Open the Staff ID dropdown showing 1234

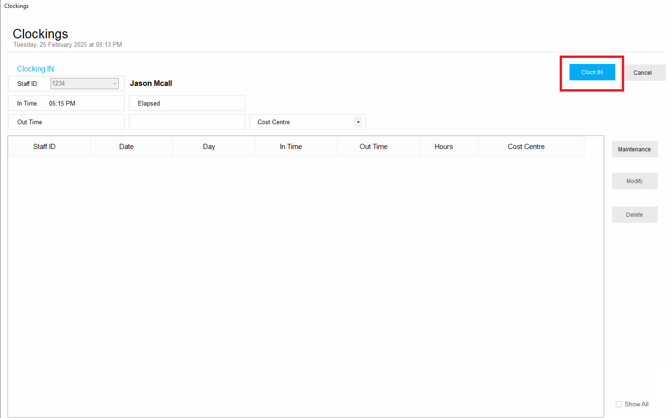pos(85,84)
